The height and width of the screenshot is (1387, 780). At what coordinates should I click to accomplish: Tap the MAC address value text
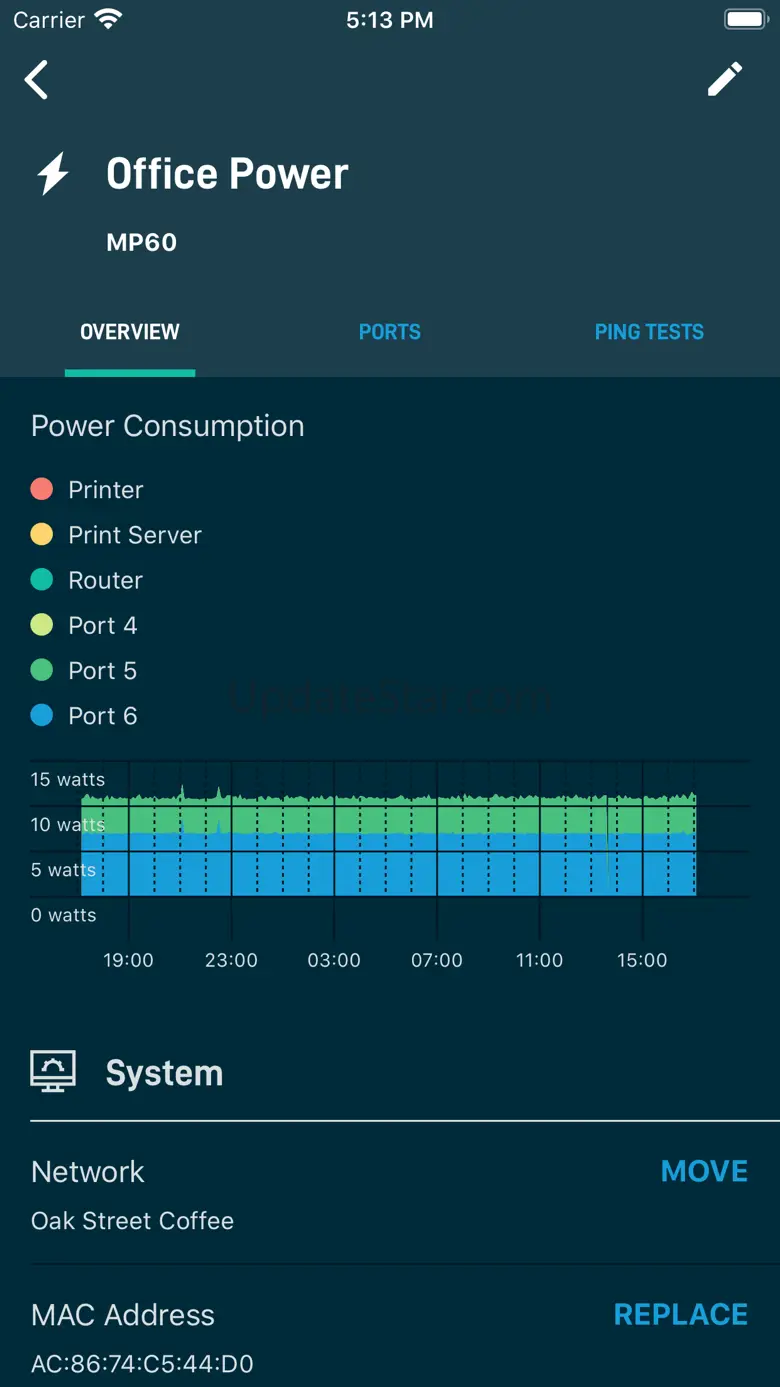[x=142, y=1364]
